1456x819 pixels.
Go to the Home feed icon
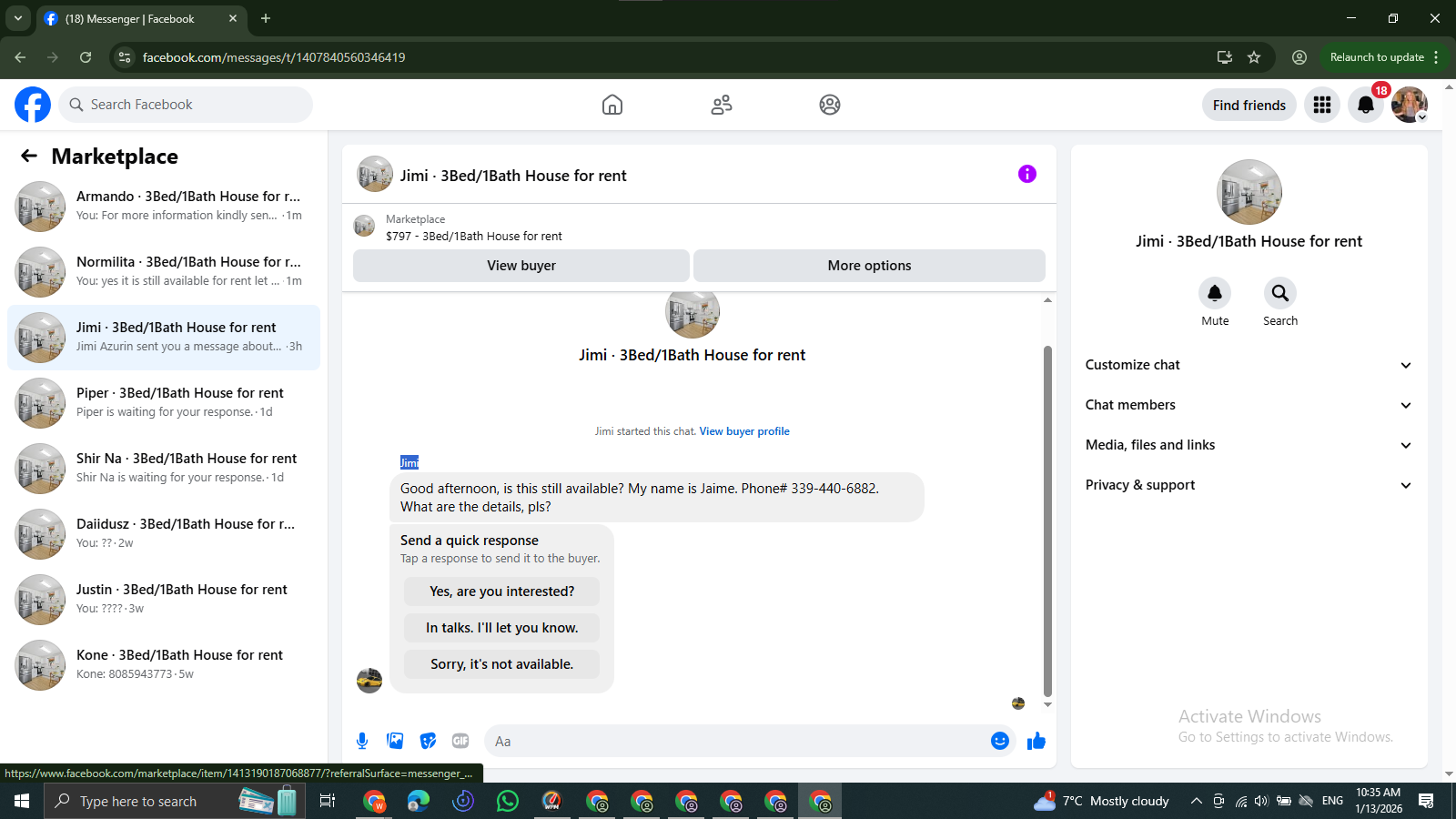click(x=612, y=105)
